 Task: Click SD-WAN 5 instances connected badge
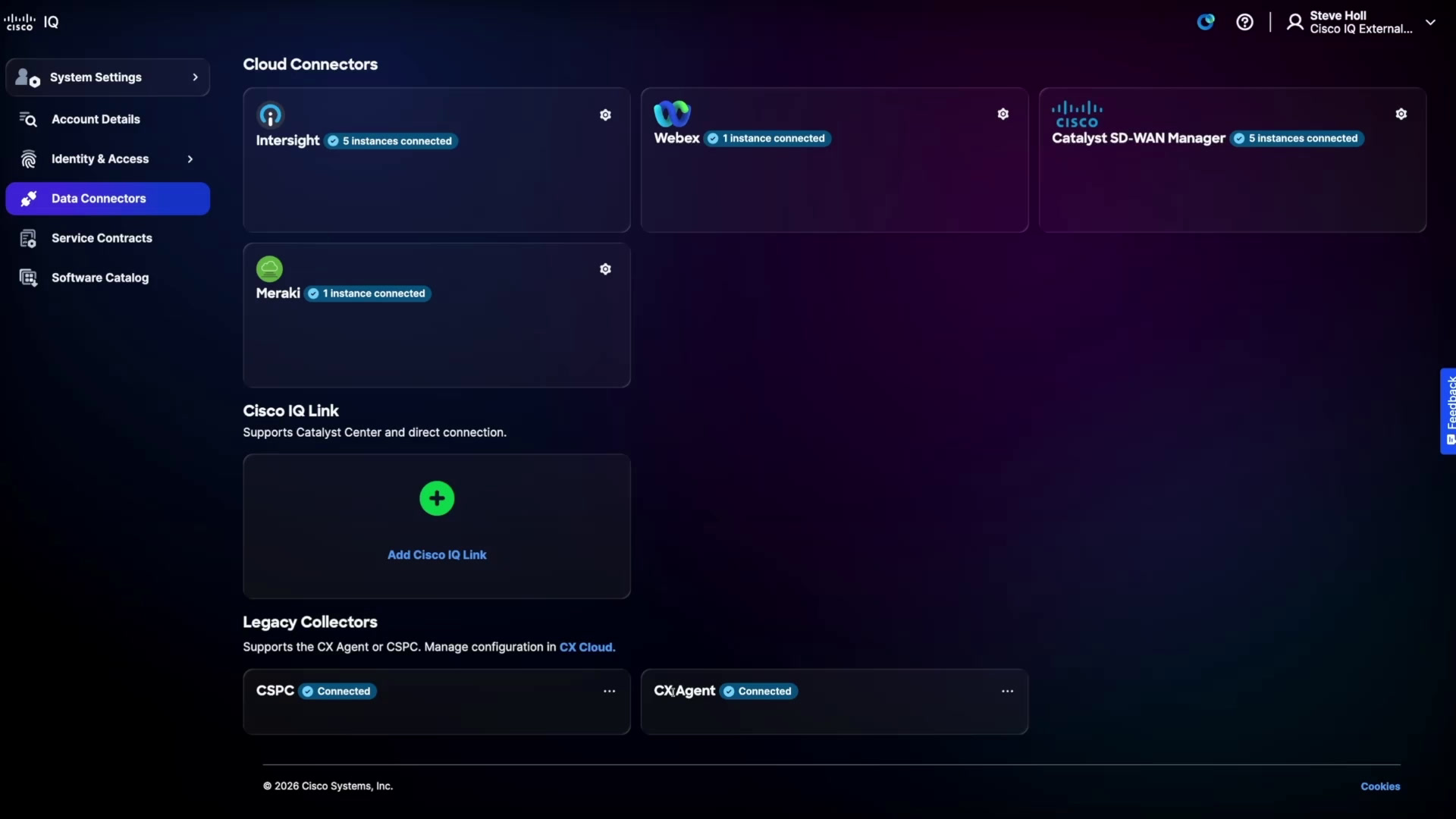[x=1297, y=138]
